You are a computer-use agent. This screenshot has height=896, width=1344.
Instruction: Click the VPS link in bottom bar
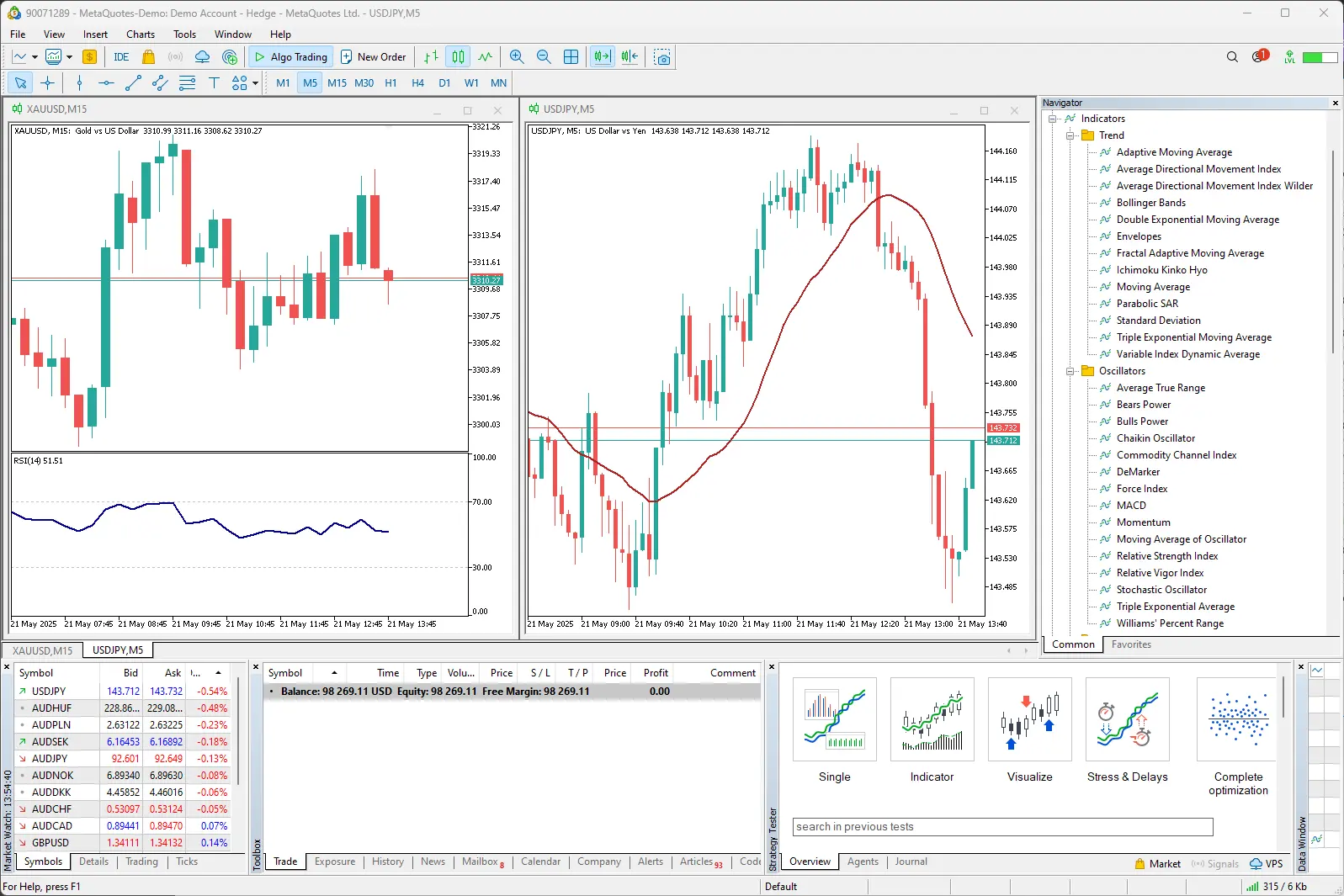(x=1267, y=864)
